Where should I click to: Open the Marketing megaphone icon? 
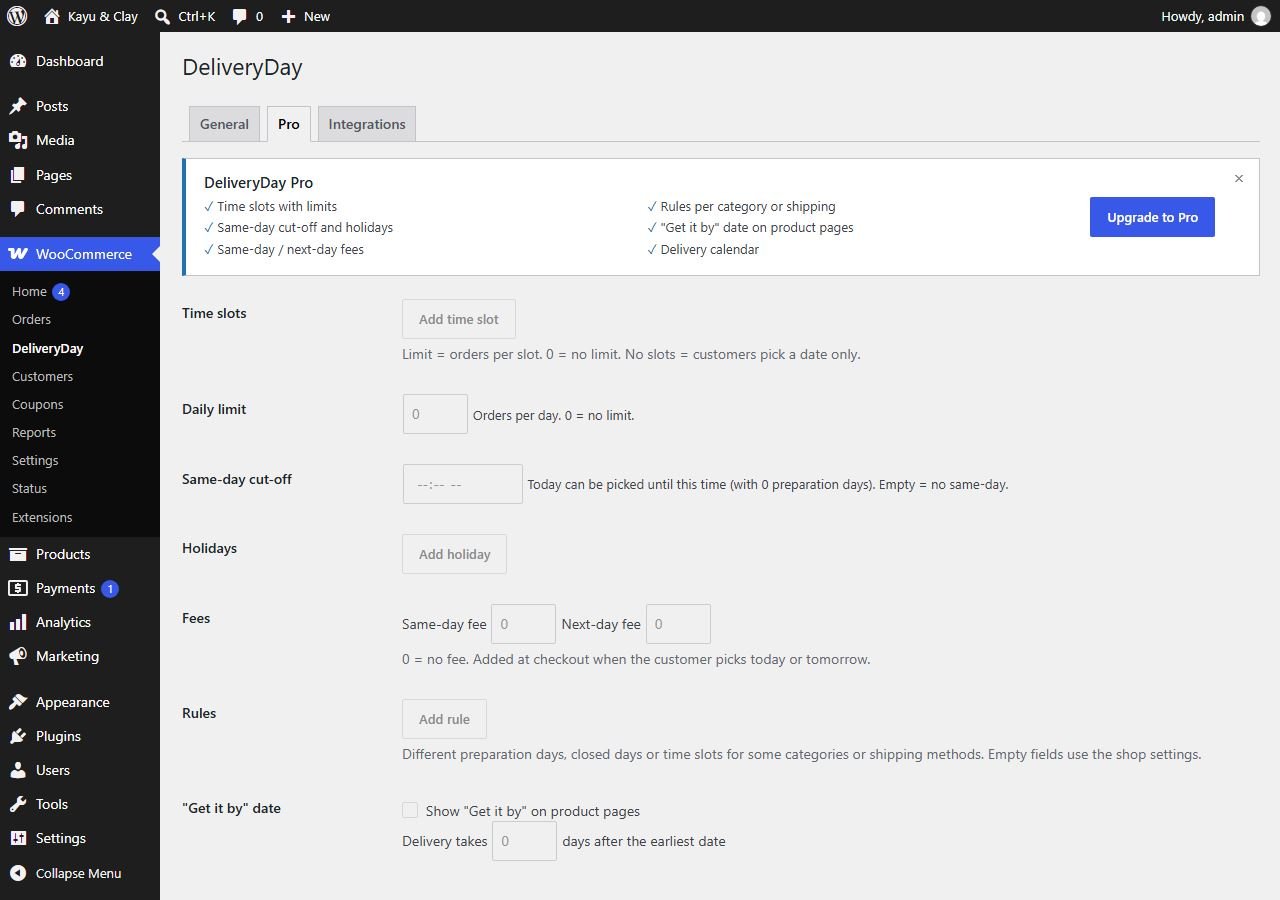(18, 656)
